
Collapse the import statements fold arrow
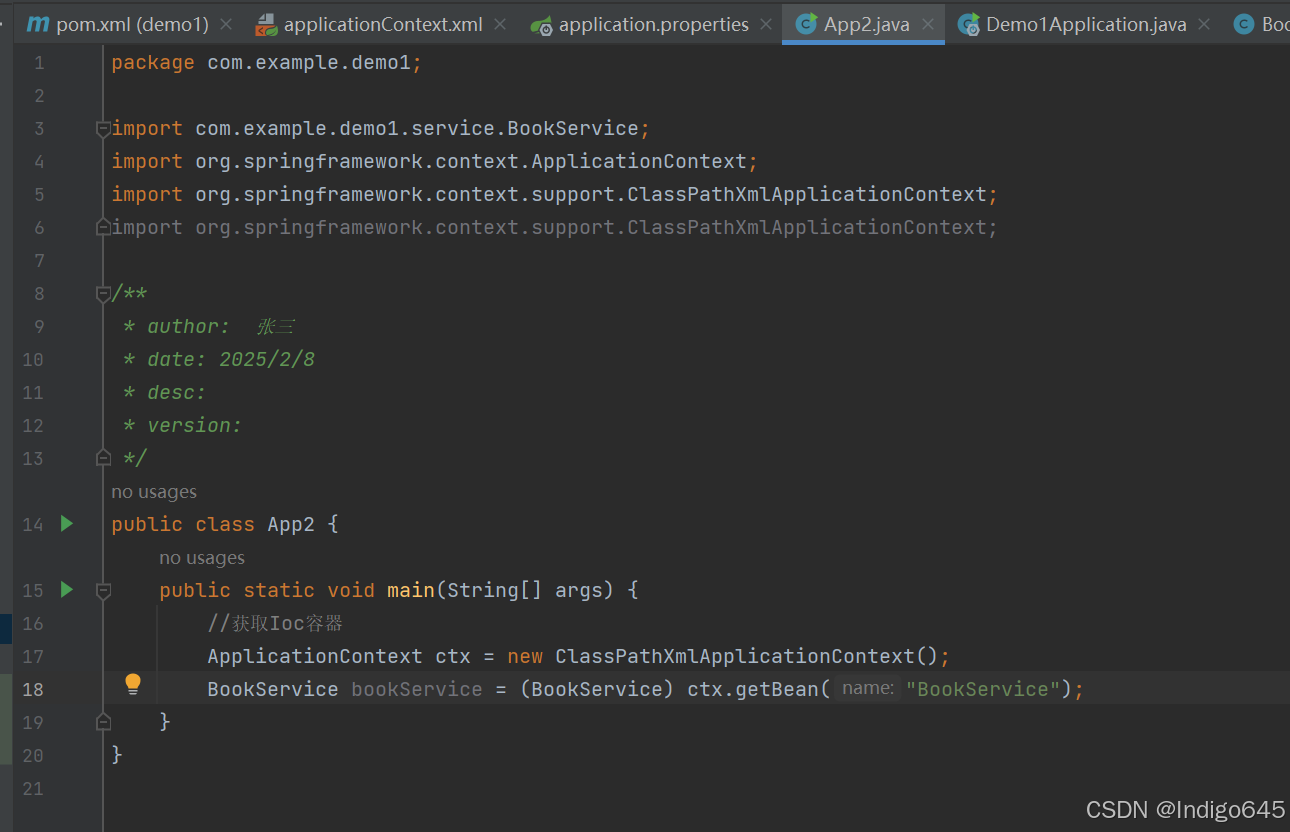point(103,128)
